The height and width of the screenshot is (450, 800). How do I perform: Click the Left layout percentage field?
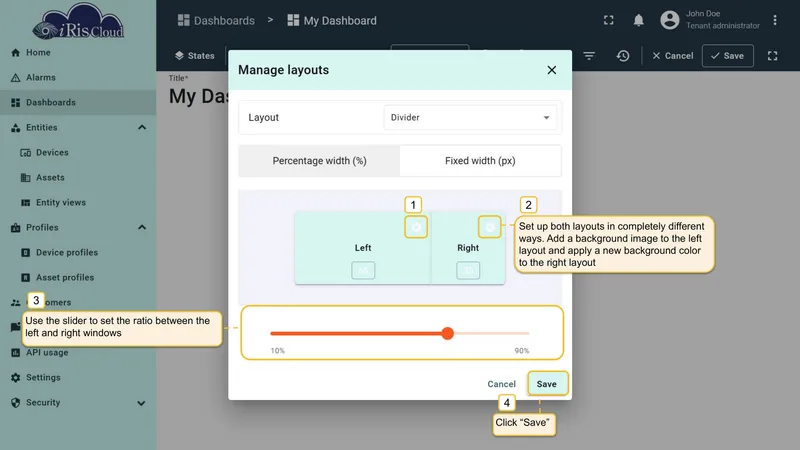363,270
